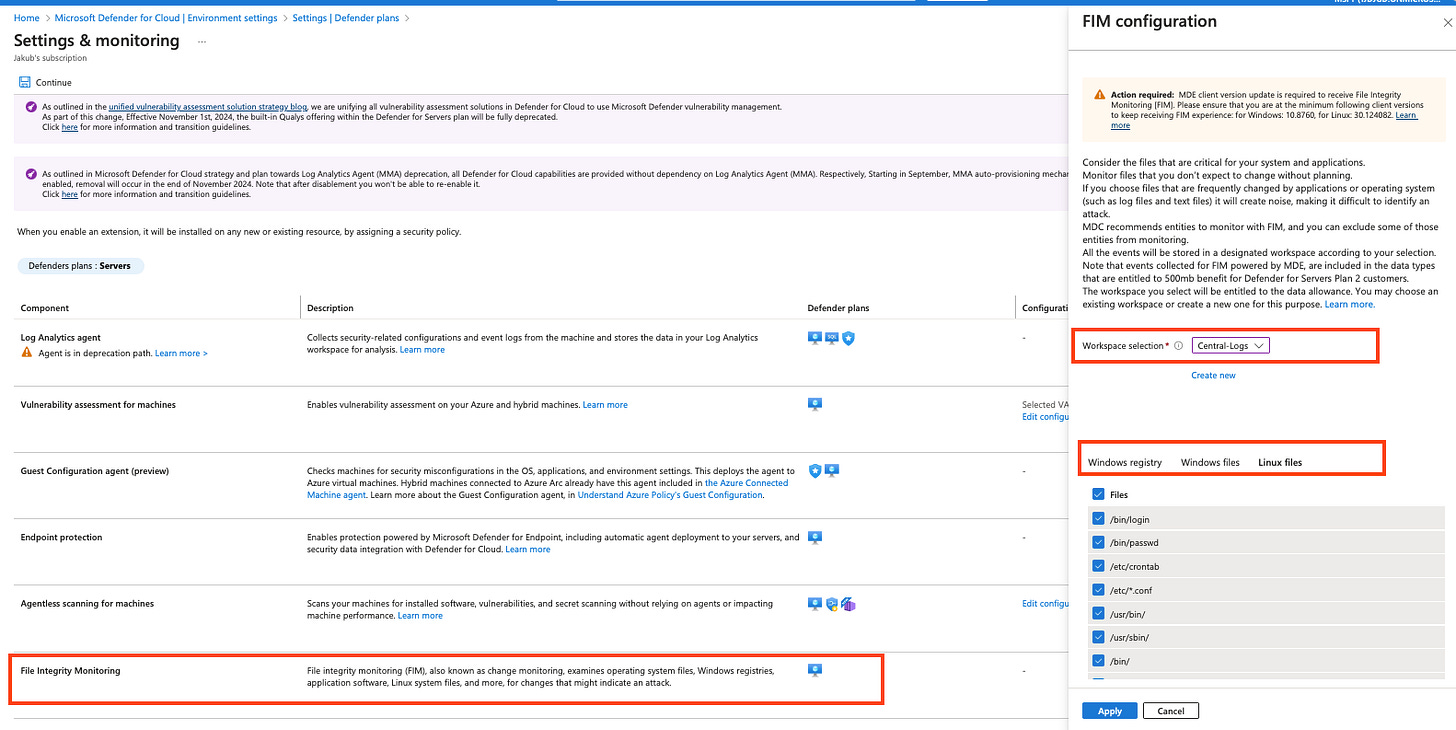Select the Endpoint protection component name
This screenshot has height=730, width=1456.
click(x=62, y=538)
